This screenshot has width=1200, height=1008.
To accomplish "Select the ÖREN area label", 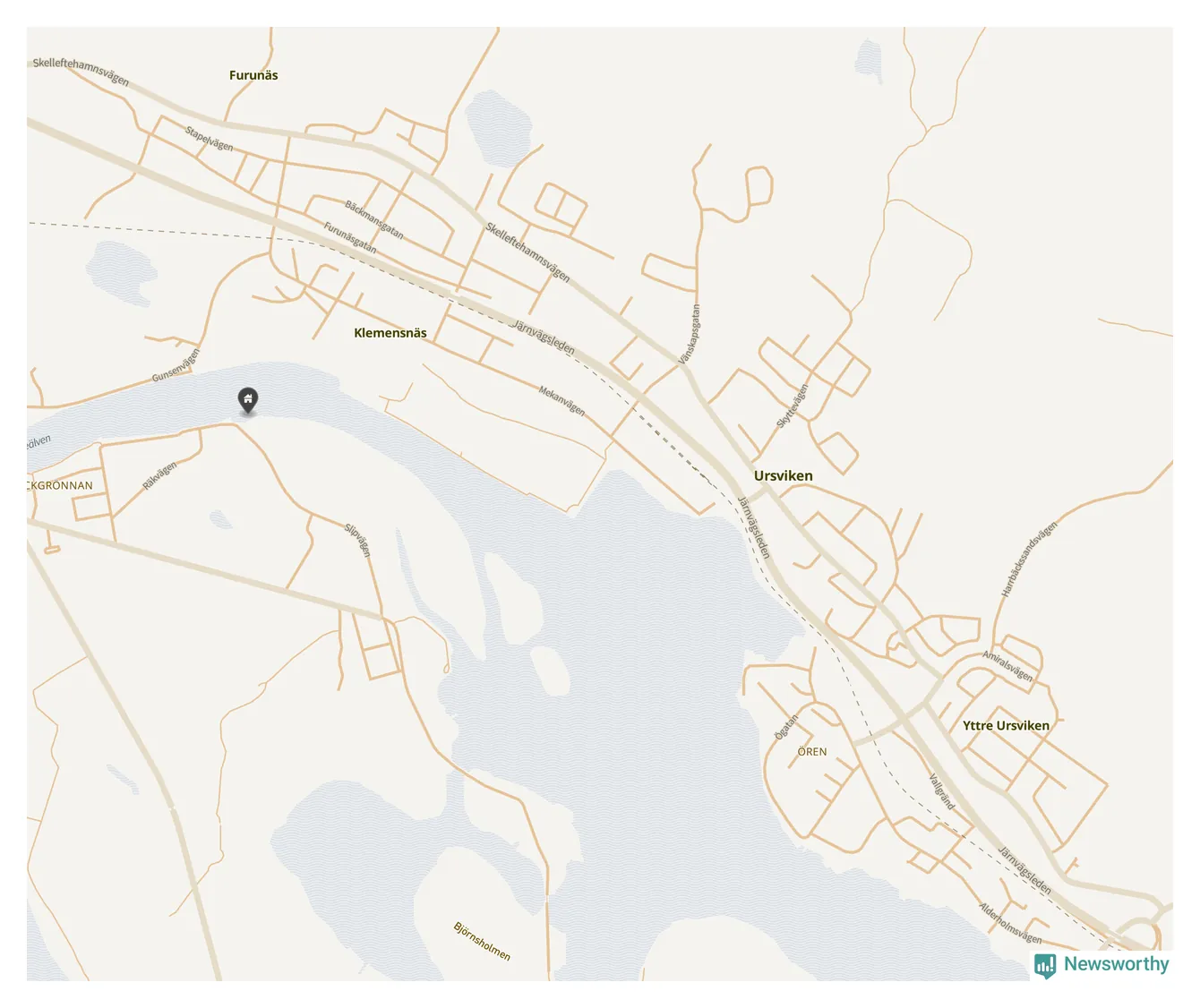I will click(812, 752).
